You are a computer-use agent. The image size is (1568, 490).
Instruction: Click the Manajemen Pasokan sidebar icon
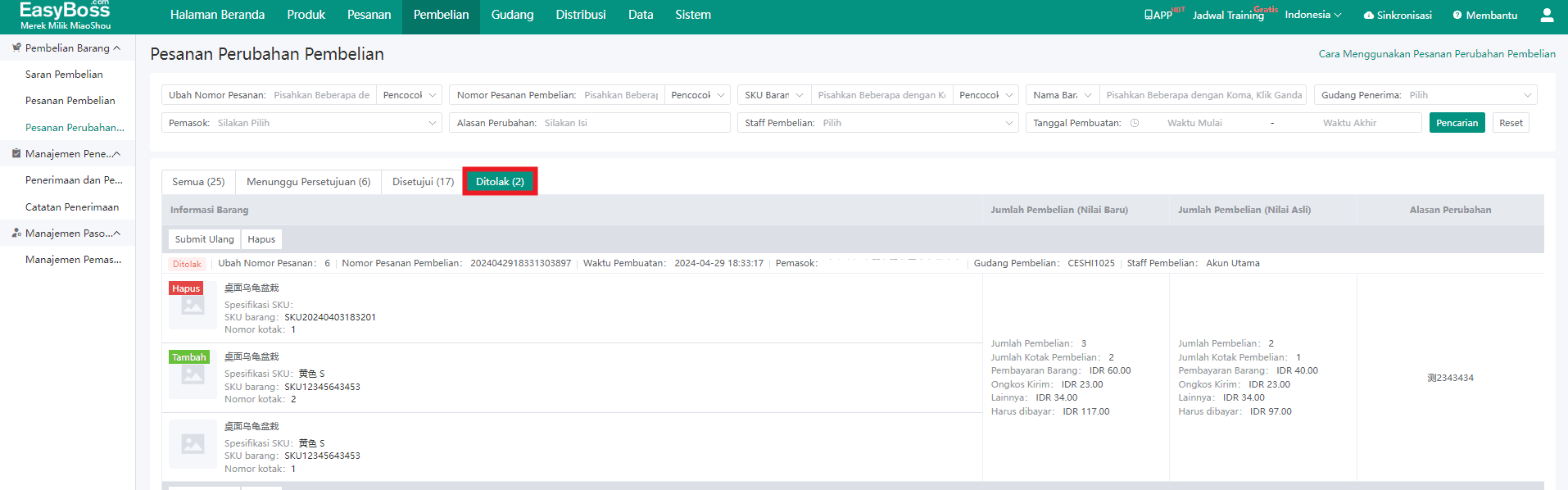coord(16,233)
